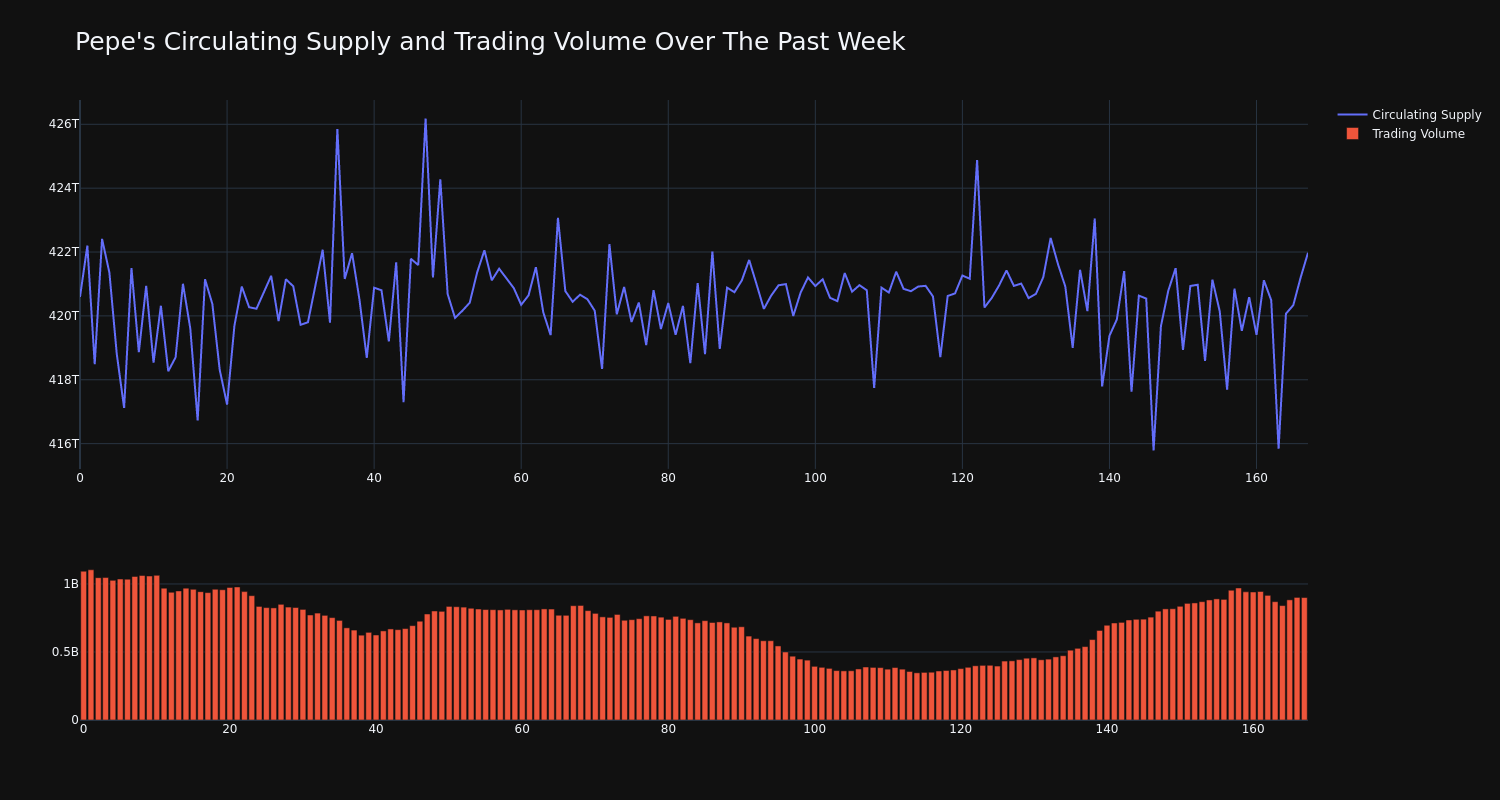The width and height of the screenshot is (1500, 800).
Task: Click the 420T y-axis label
Action: coord(63,316)
